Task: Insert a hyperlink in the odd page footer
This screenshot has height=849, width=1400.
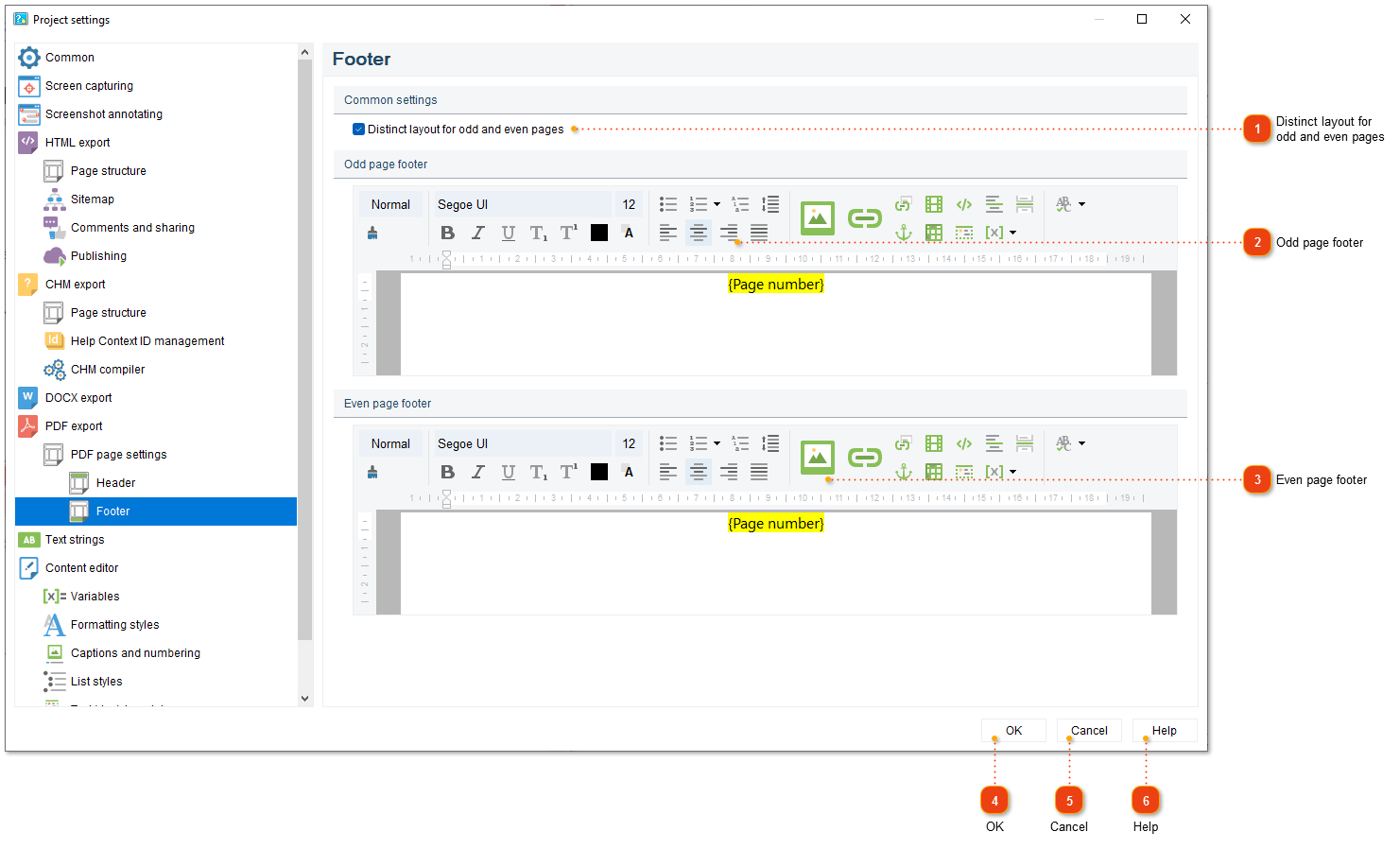Action: [864, 218]
